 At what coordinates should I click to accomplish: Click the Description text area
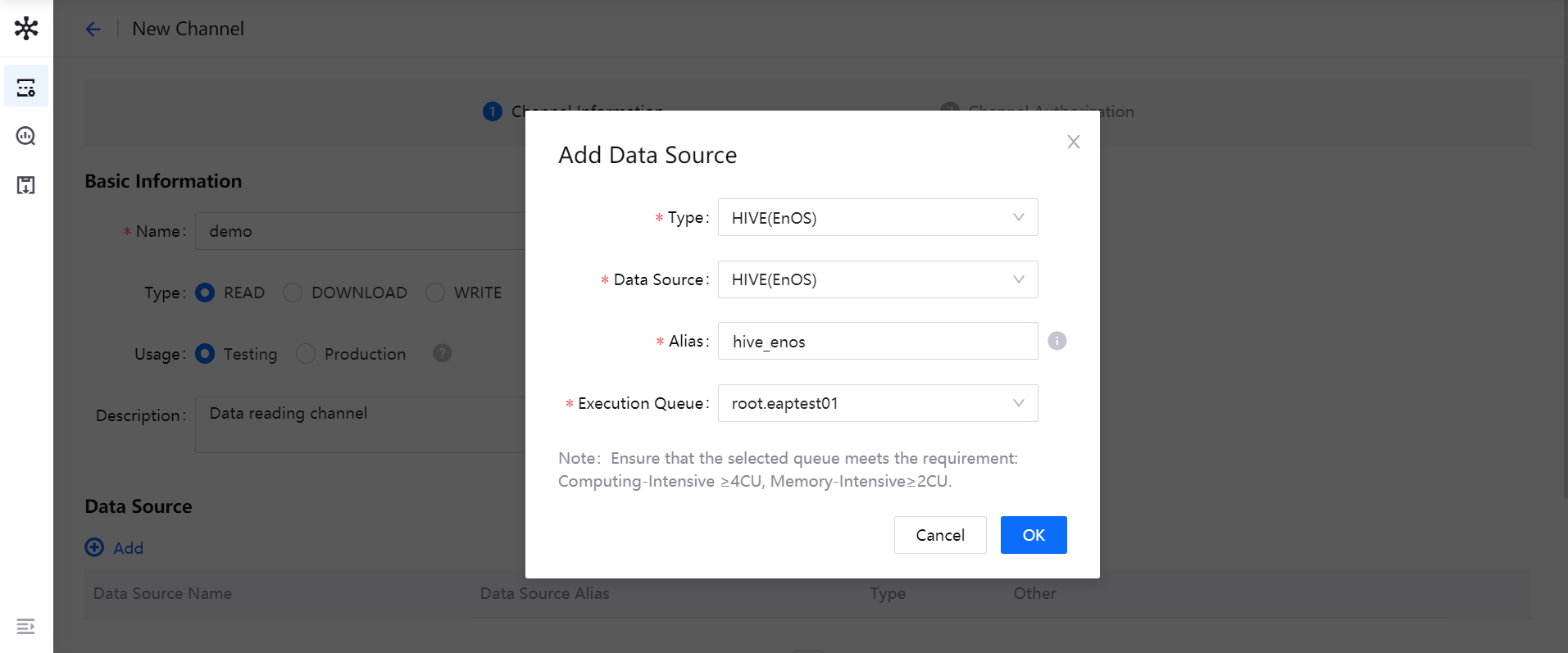click(361, 424)
